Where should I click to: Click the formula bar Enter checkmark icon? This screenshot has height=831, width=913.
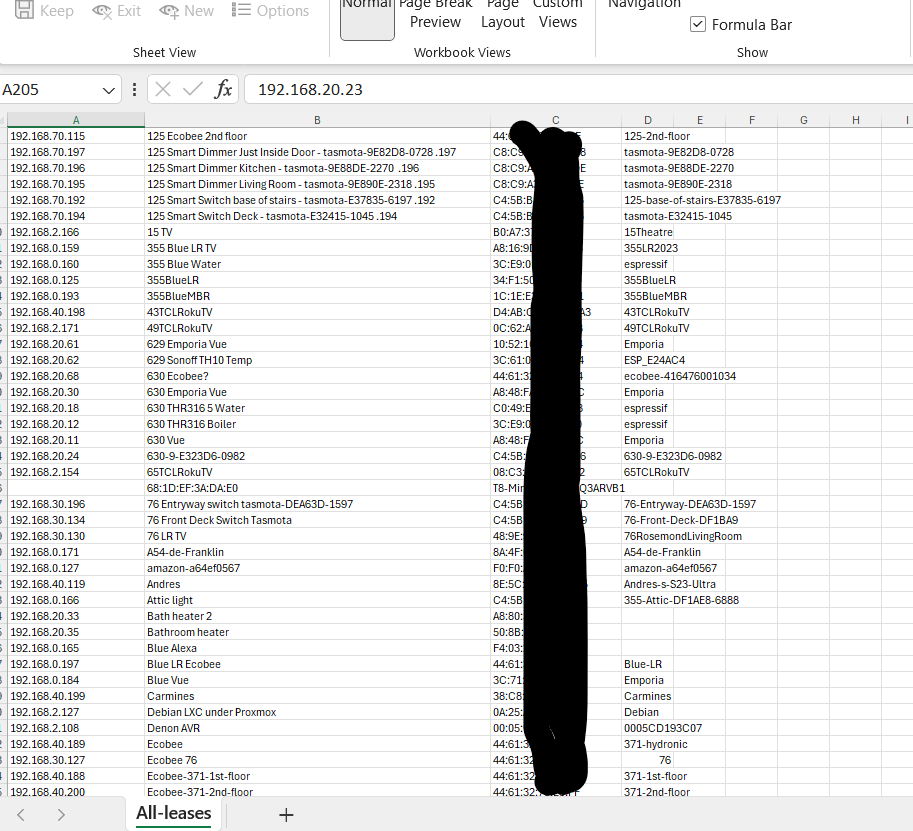(x=193, y=90)
